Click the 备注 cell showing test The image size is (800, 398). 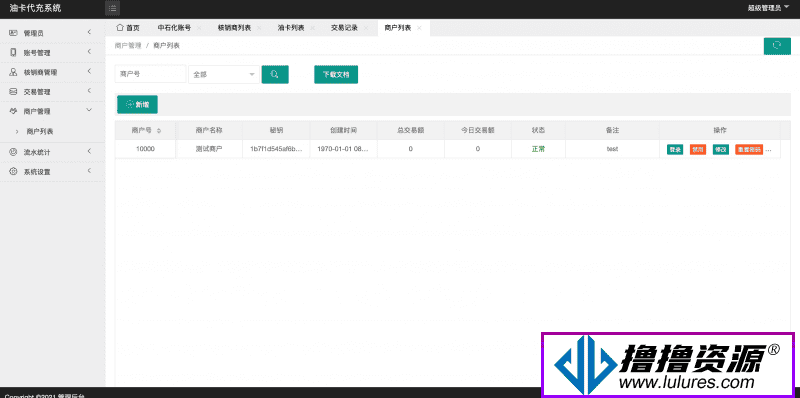(x=612, y=150)
